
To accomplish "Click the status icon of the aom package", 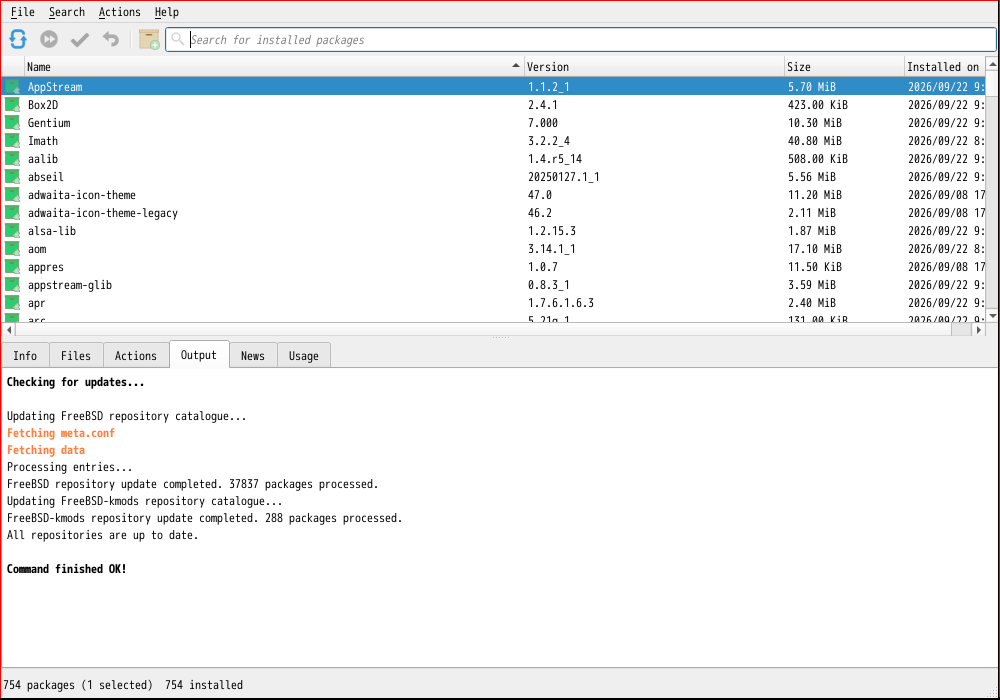I will 12,249.
